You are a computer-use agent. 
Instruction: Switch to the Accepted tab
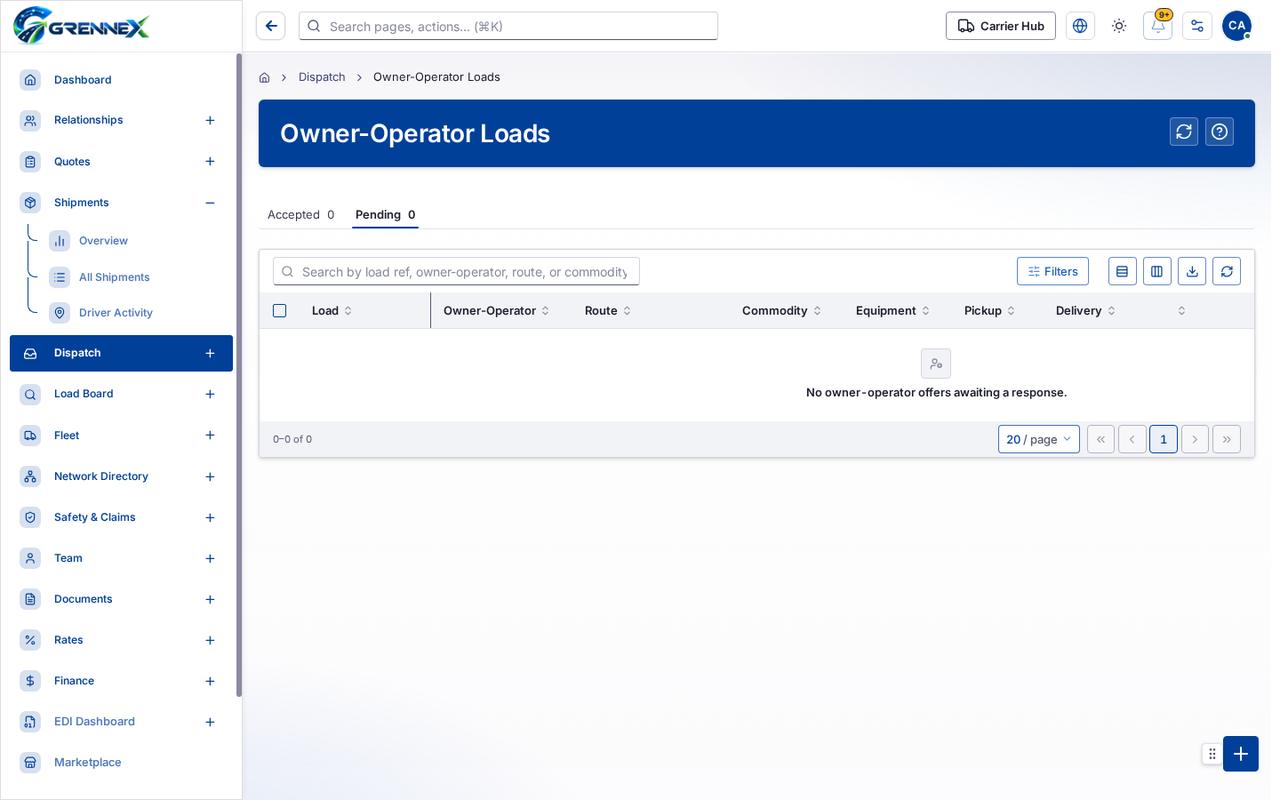301,215
